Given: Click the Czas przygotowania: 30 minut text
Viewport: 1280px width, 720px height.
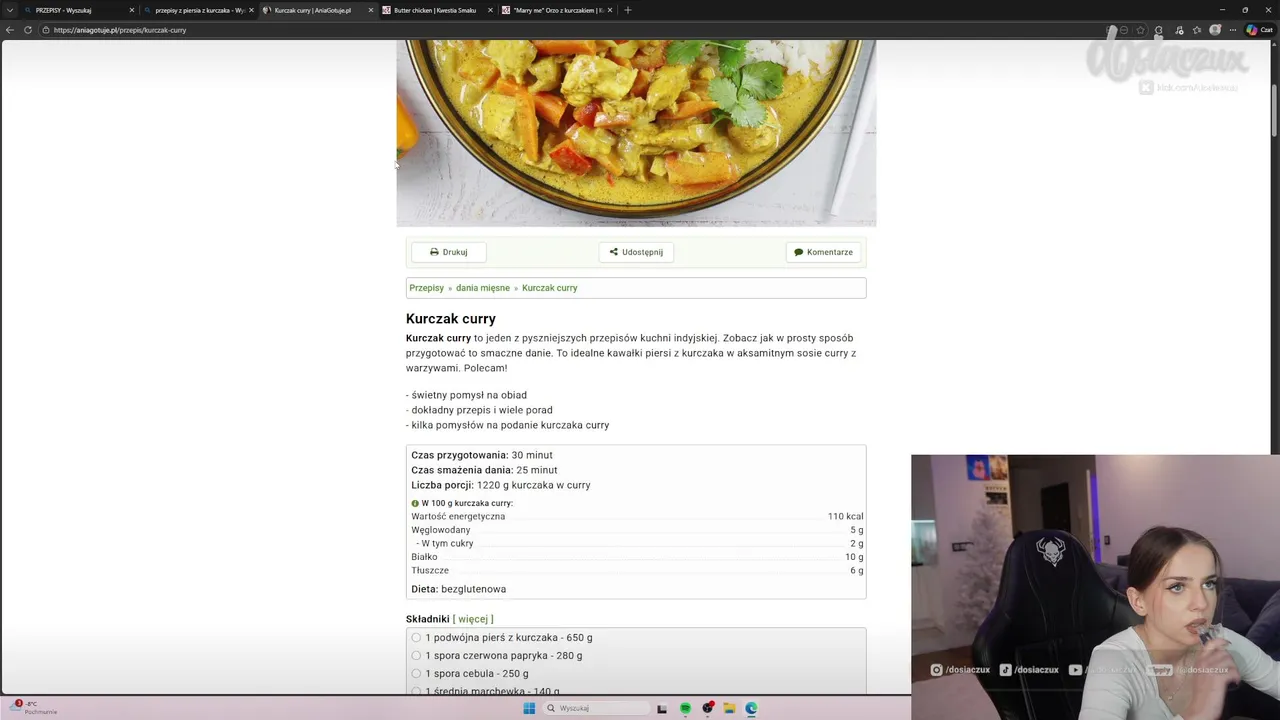Looking at the screenshot, I should (482, 455).
